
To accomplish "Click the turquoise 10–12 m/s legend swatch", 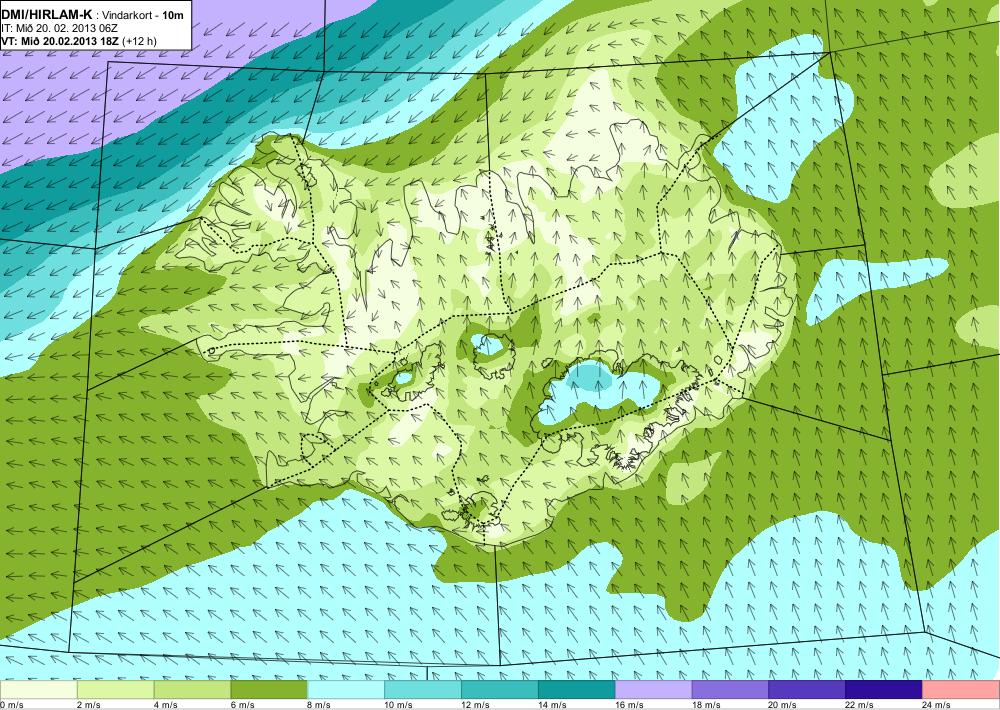I will pos(423,690).
